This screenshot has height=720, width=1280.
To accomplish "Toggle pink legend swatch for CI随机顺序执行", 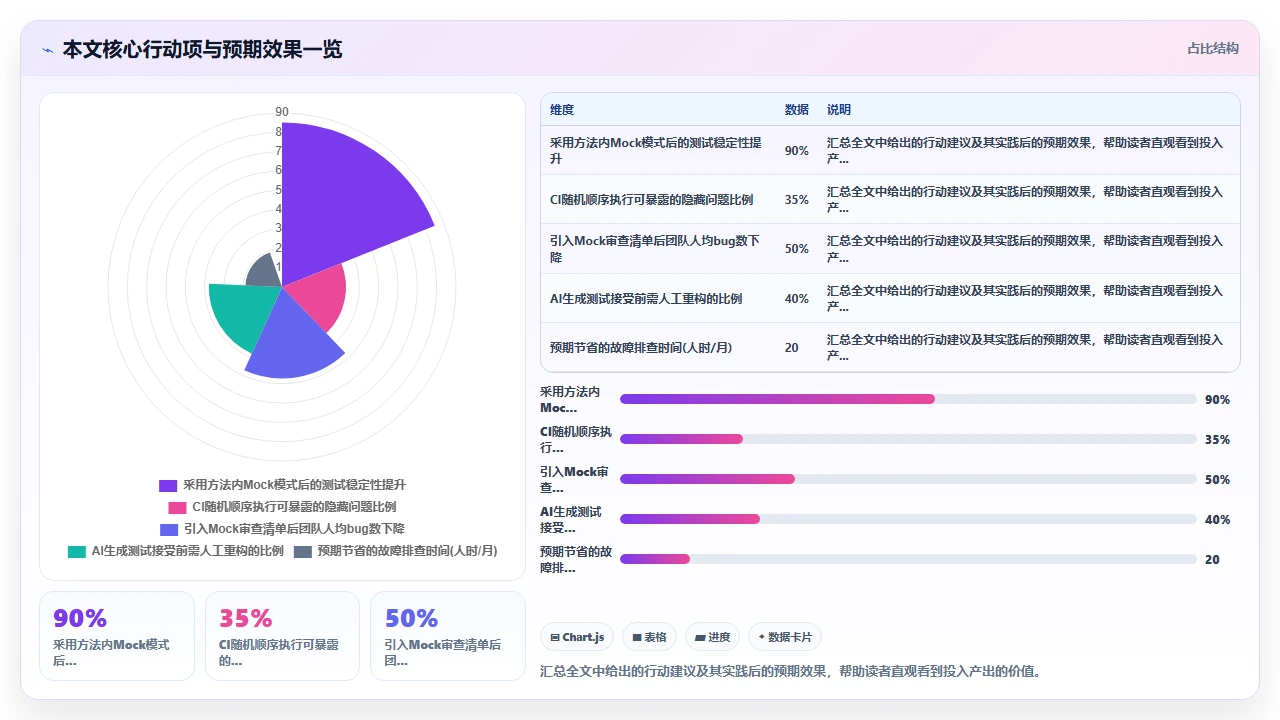I will click(x=177, y=507).
